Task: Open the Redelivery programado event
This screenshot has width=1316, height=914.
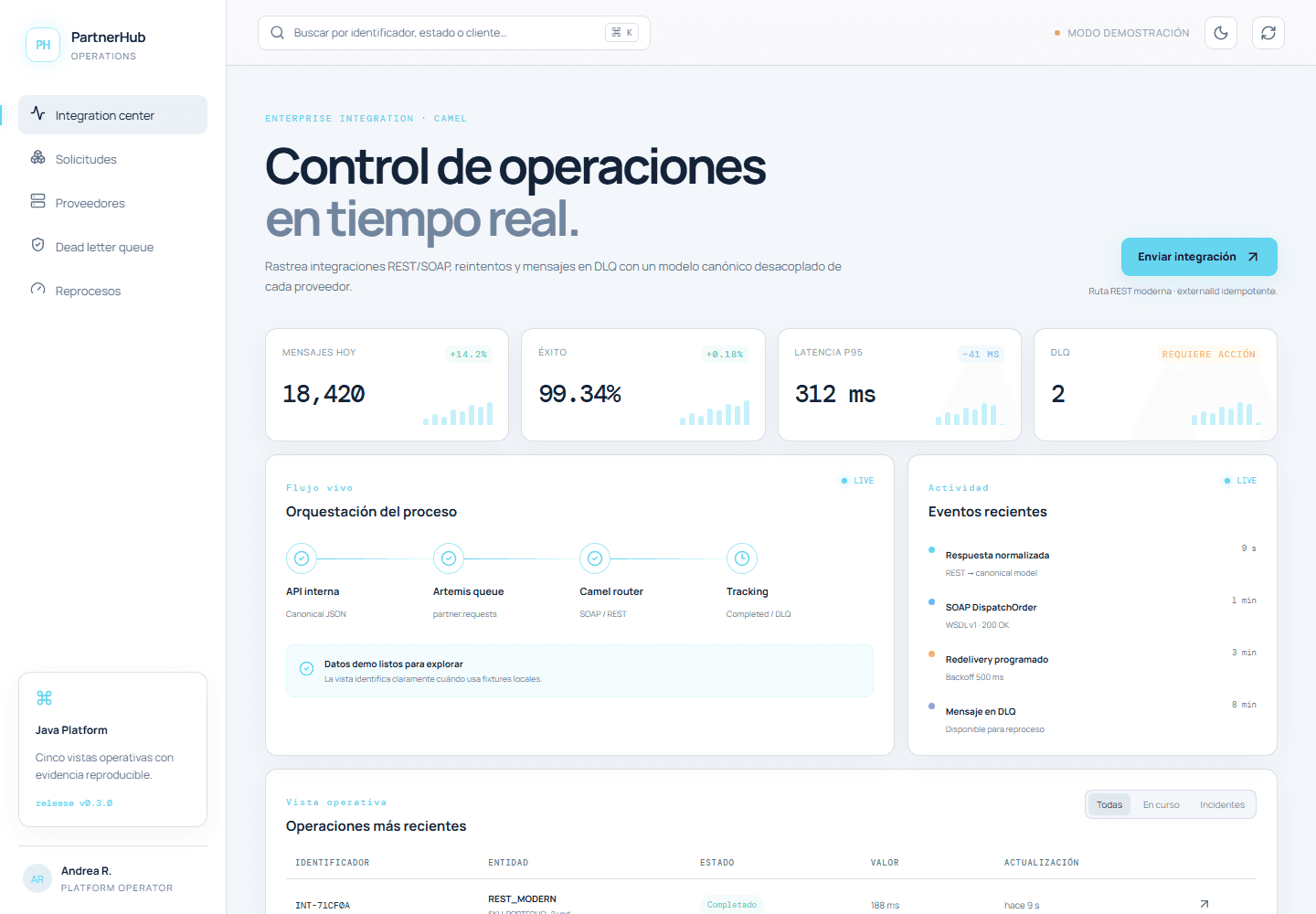Action: [1092, 667]
